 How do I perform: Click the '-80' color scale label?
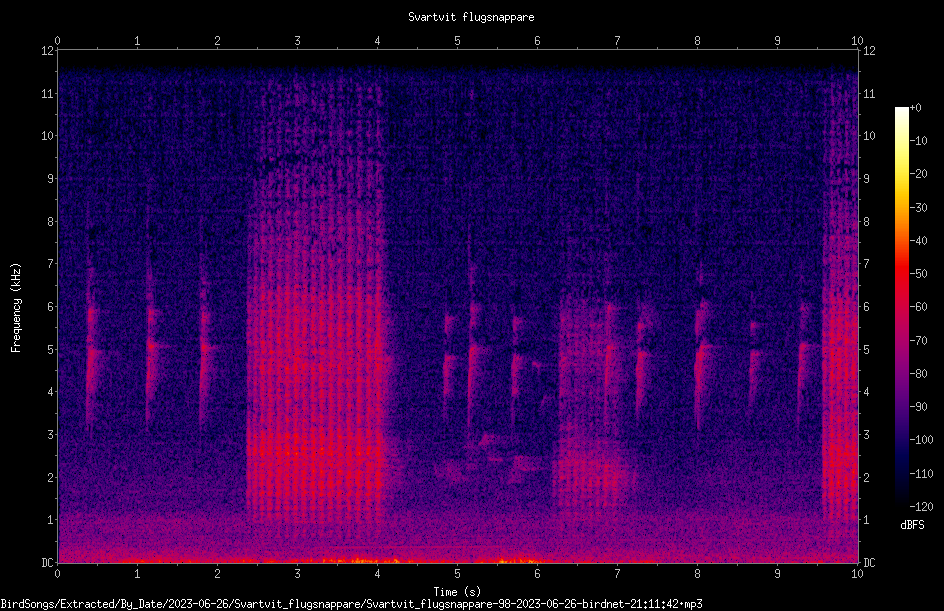(918, 374)
